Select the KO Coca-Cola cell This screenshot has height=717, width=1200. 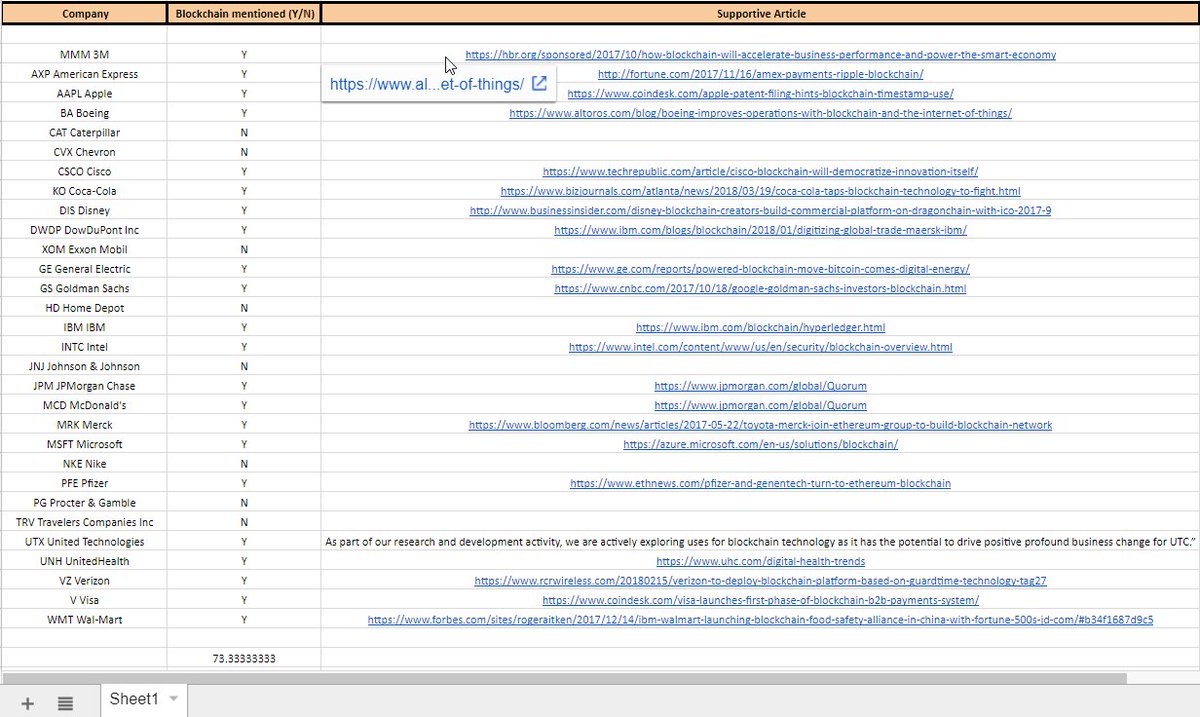(x=84, y=191)
